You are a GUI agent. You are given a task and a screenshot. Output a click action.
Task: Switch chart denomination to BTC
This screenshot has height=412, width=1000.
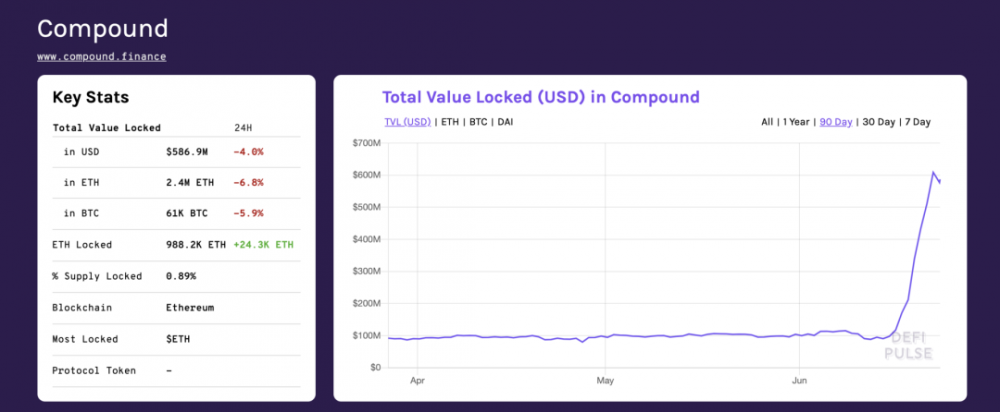click(479, 122)
